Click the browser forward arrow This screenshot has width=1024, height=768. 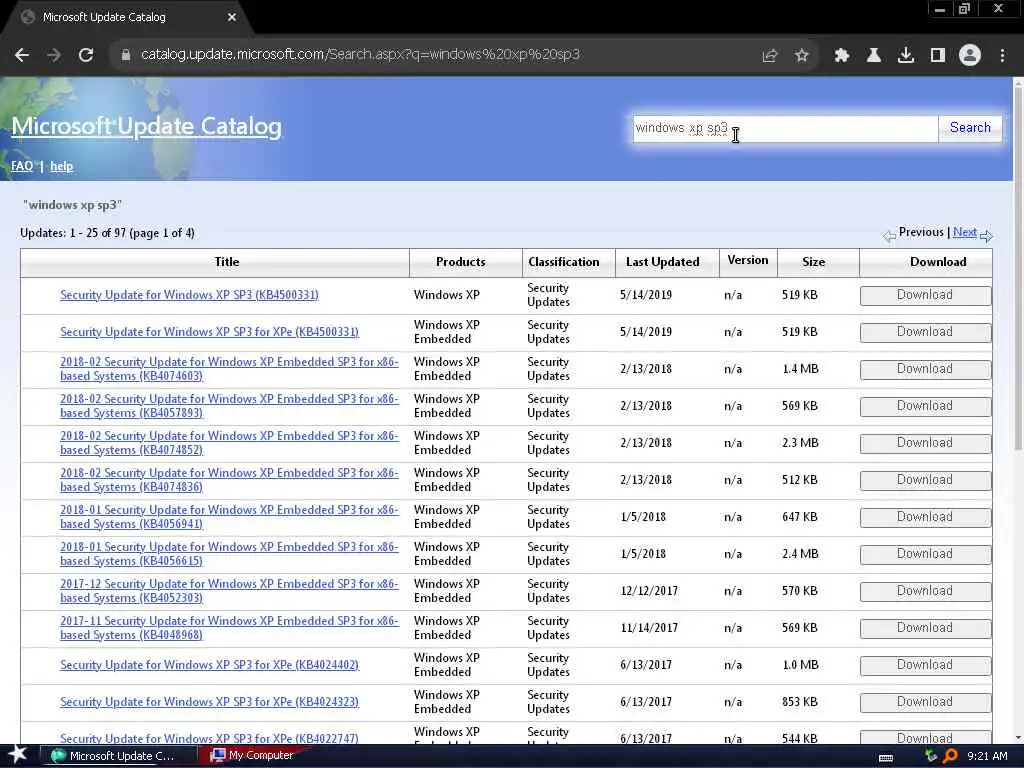[54, 56]
